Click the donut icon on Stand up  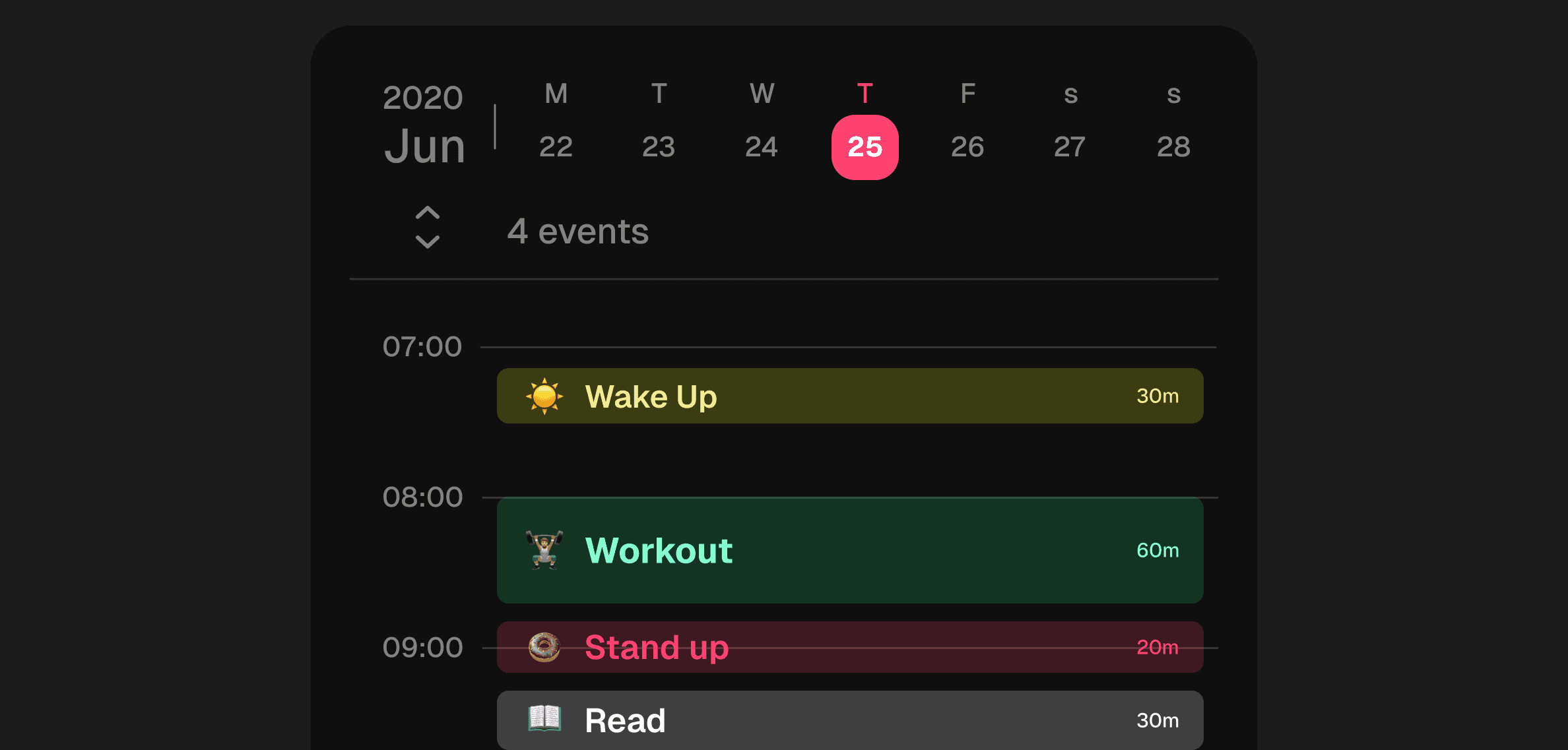[544, 647]
